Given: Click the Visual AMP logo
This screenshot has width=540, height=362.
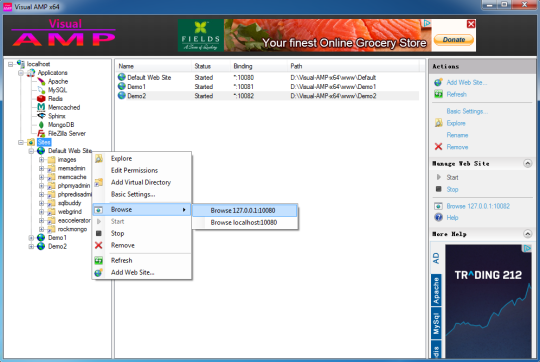Looking at the screenshot, I should pyautogui.click(x=64, y=33).
